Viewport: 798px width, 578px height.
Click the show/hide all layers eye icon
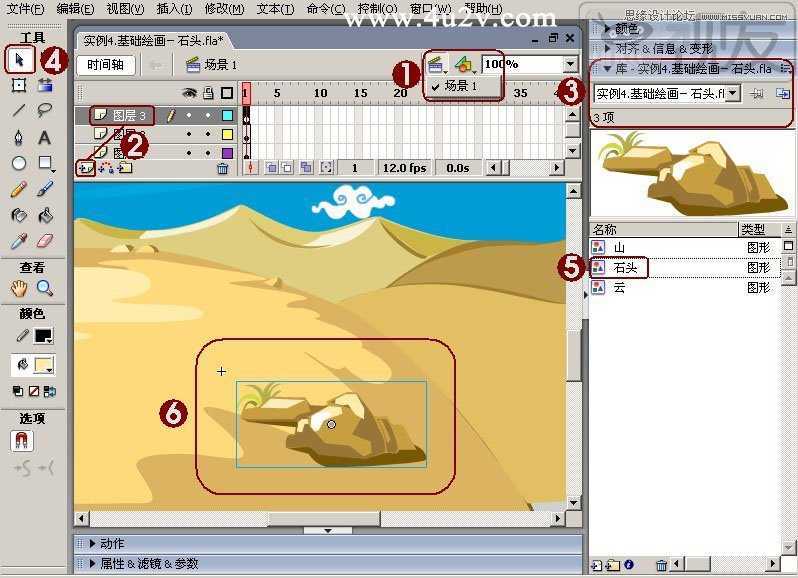click(189, 93)
